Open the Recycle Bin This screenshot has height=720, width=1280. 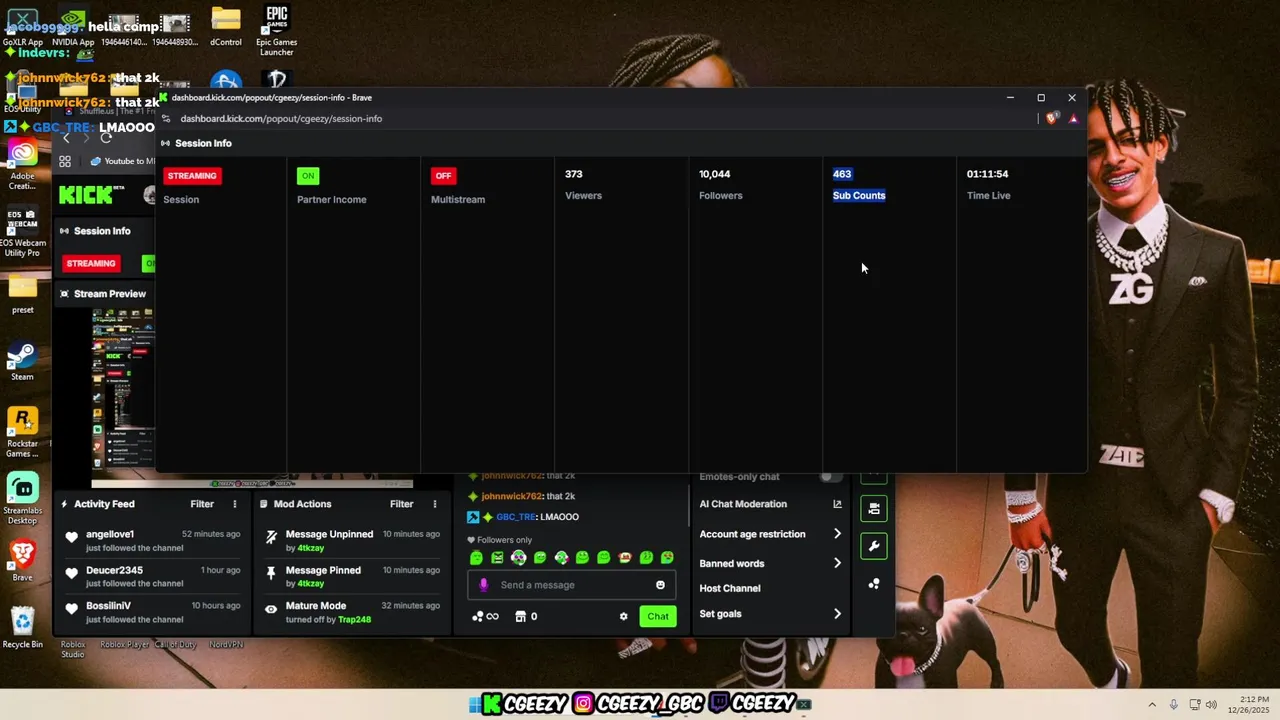22,628
